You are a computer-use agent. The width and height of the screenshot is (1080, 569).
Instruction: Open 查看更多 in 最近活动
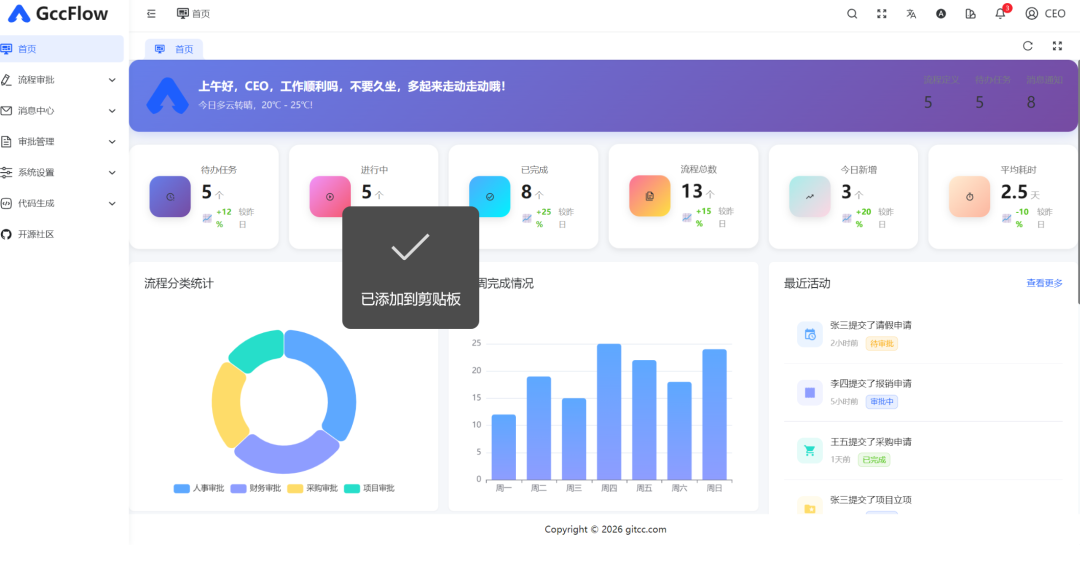(x=1044, y=283)
